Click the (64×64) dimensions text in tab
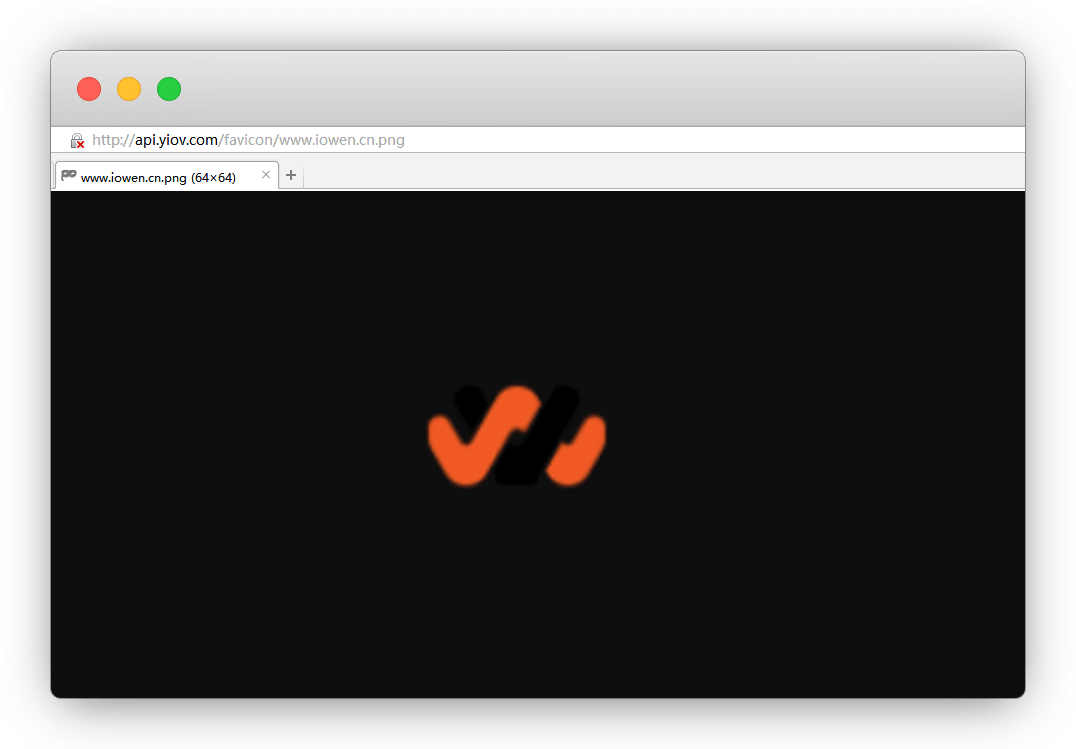The height and width of the screenshot is (749, 1076). pos(213,177)
